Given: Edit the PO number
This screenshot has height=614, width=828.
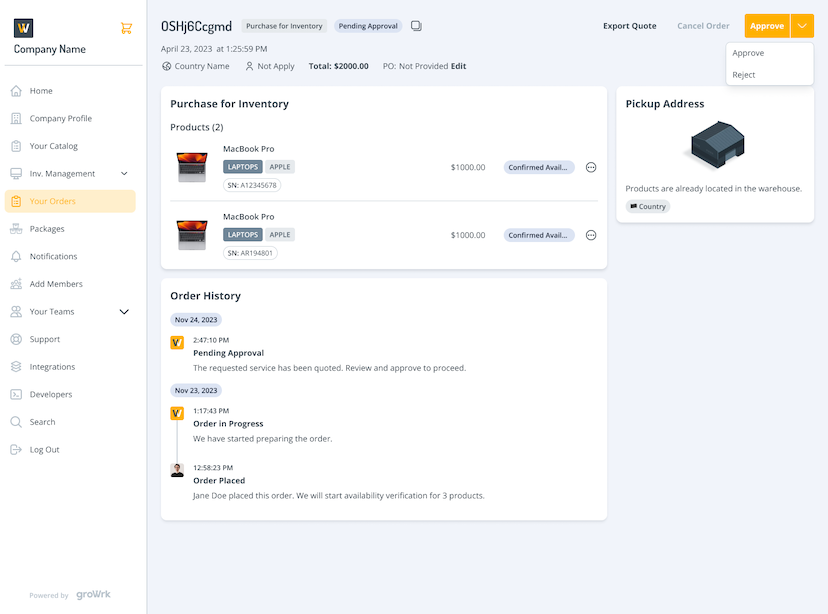Looking at the screenshot, I should click(x=458, y=66).
